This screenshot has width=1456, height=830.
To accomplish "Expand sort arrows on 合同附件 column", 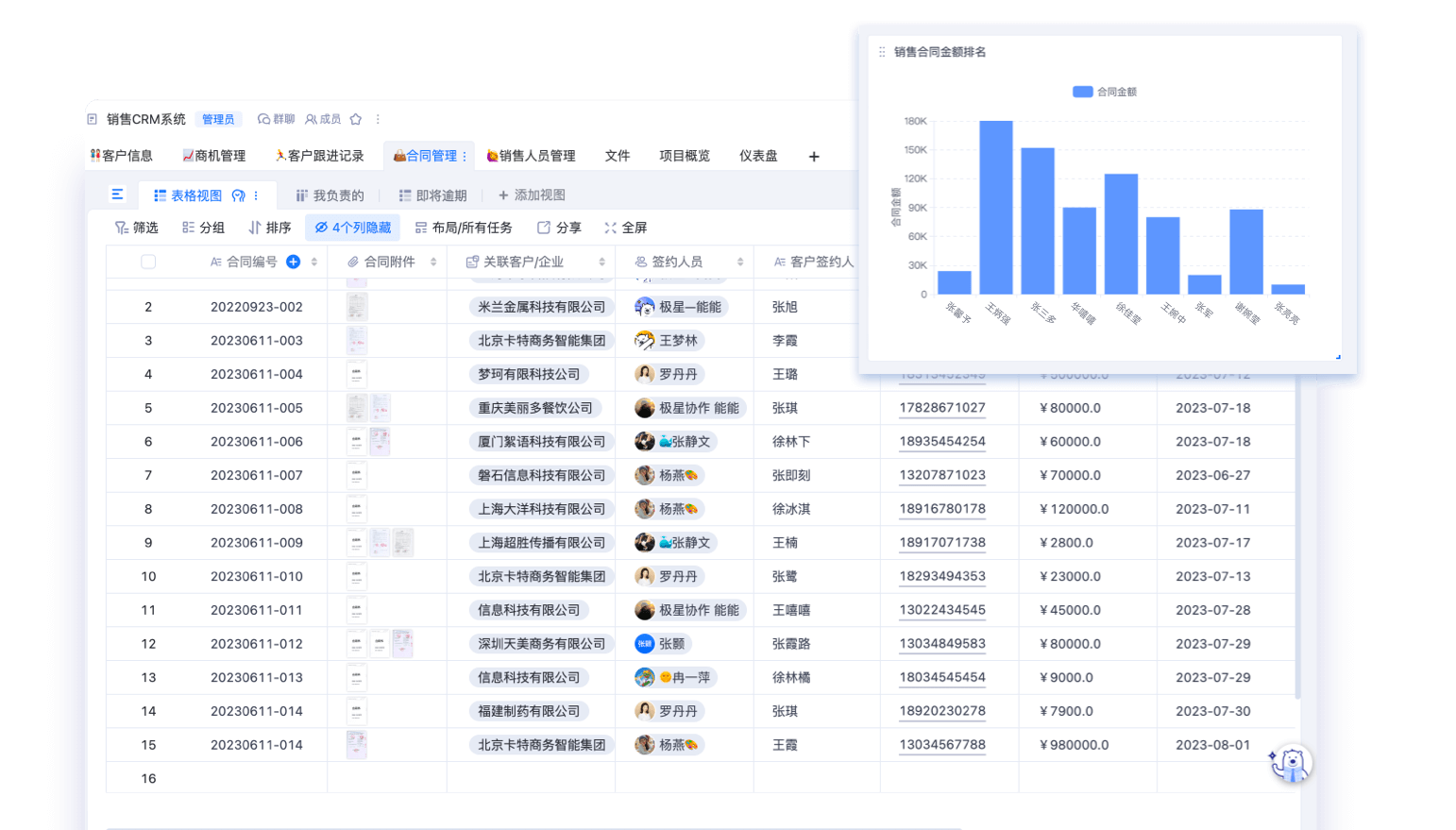I will pyautogui.click(x=433, y=262).
